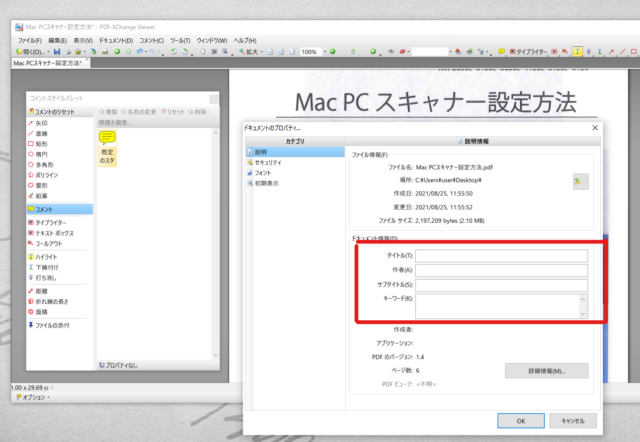Screen dimensions: 640x442
Task: Select the タイプライター item in the style palette
Action: (52, 222)
